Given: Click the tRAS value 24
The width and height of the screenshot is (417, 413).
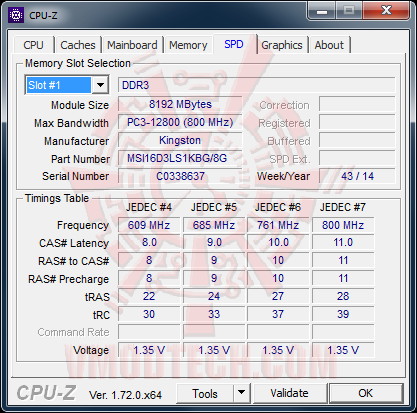Looking at the screenshot, I should click(214, 296).
